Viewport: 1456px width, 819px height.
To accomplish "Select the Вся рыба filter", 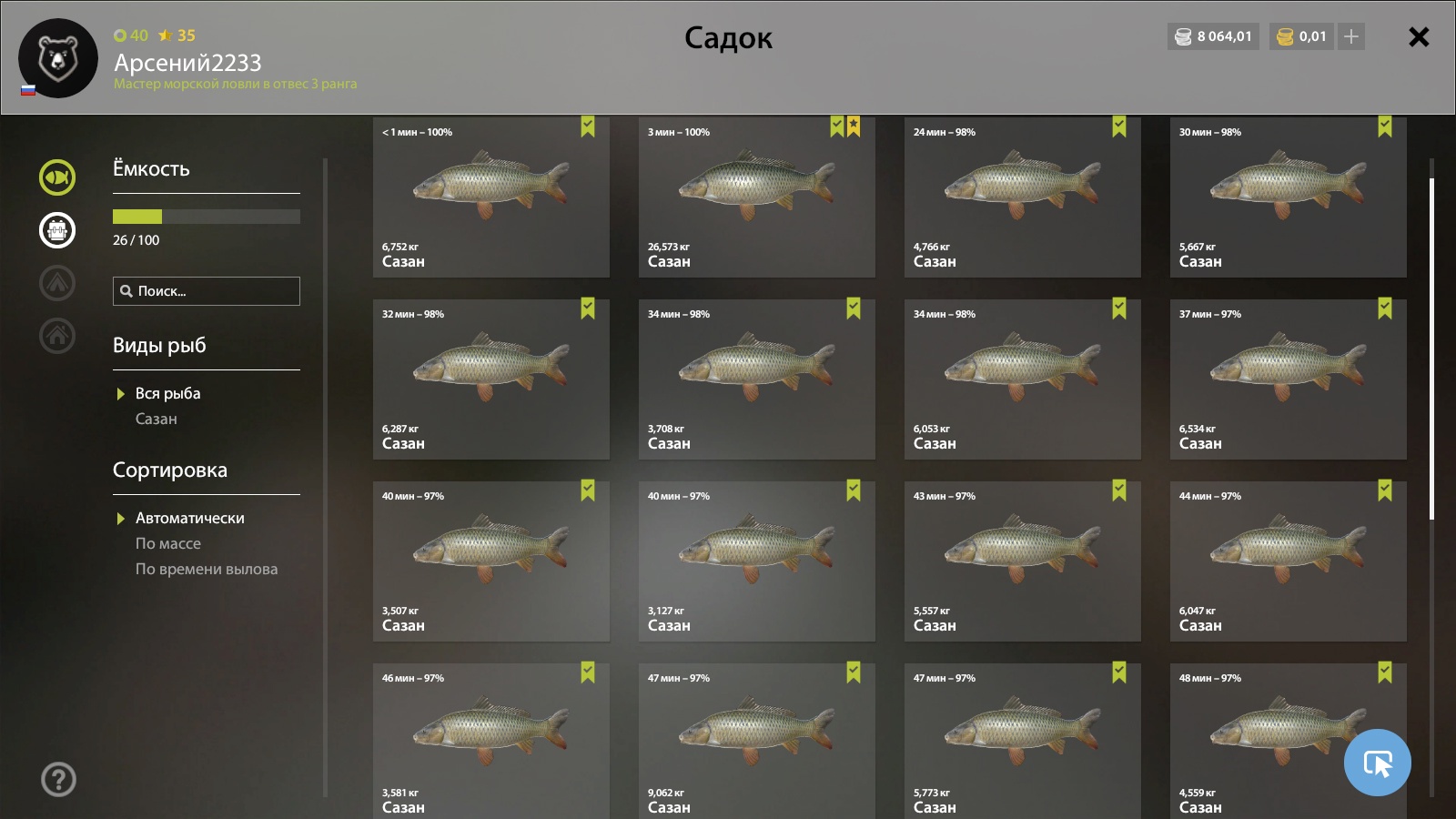I will click(168, 393).
